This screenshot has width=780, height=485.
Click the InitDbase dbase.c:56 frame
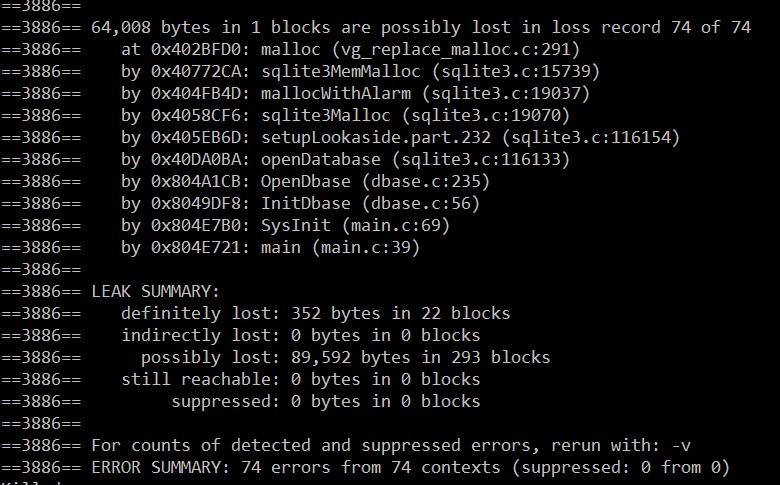point(300,203)
